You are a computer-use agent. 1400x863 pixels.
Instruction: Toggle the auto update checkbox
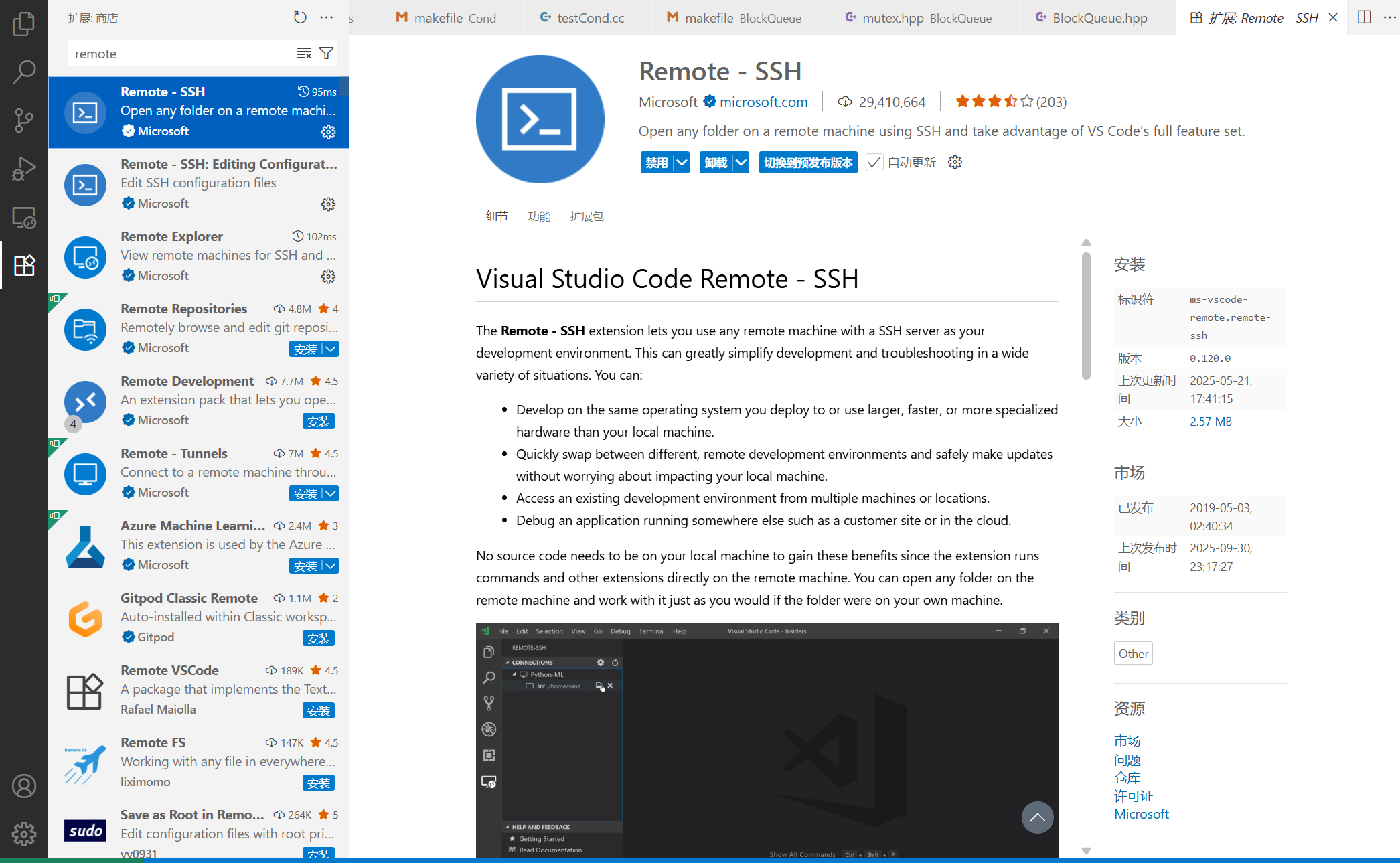(874, 163)
